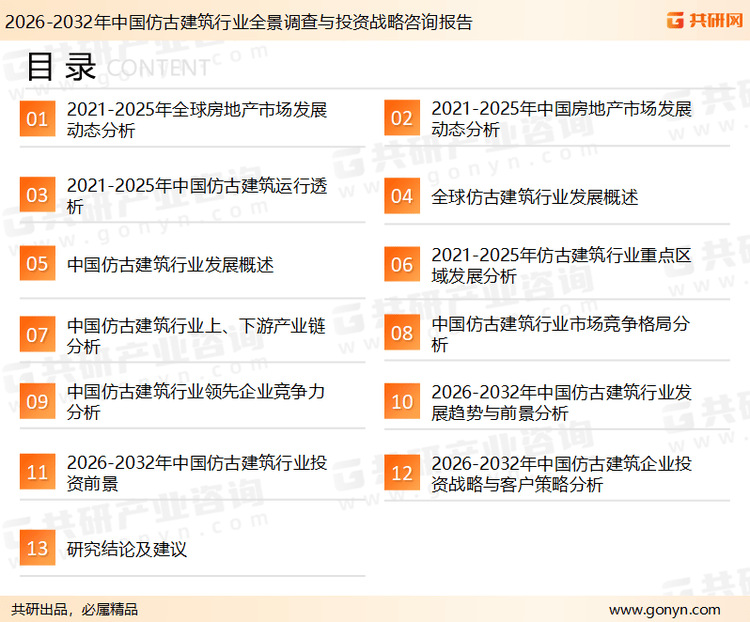The height and width of the screenshot is (622, 750).
Task: Click the 13 chapter number badge
Action: [x=37, y=549]
